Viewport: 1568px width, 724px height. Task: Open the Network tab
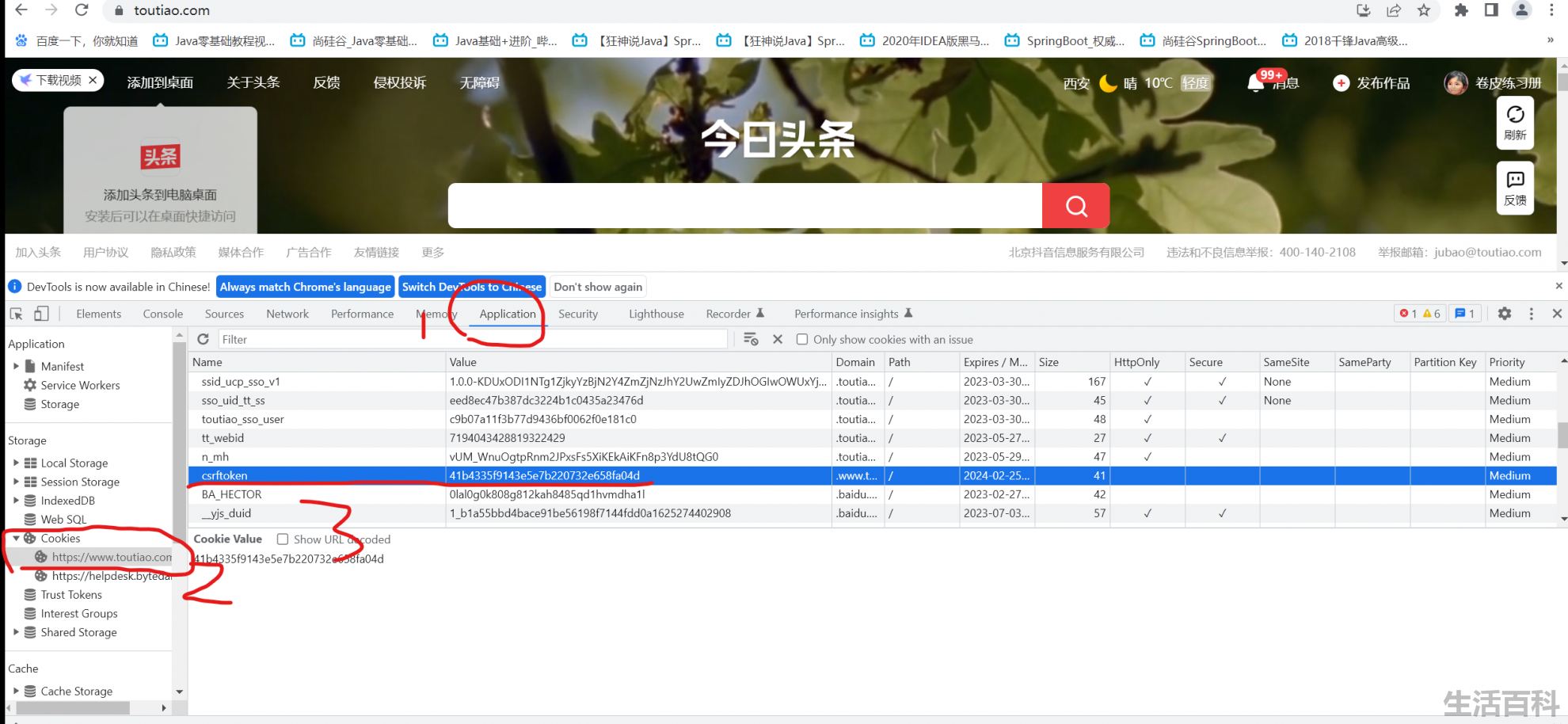point(287,314)
